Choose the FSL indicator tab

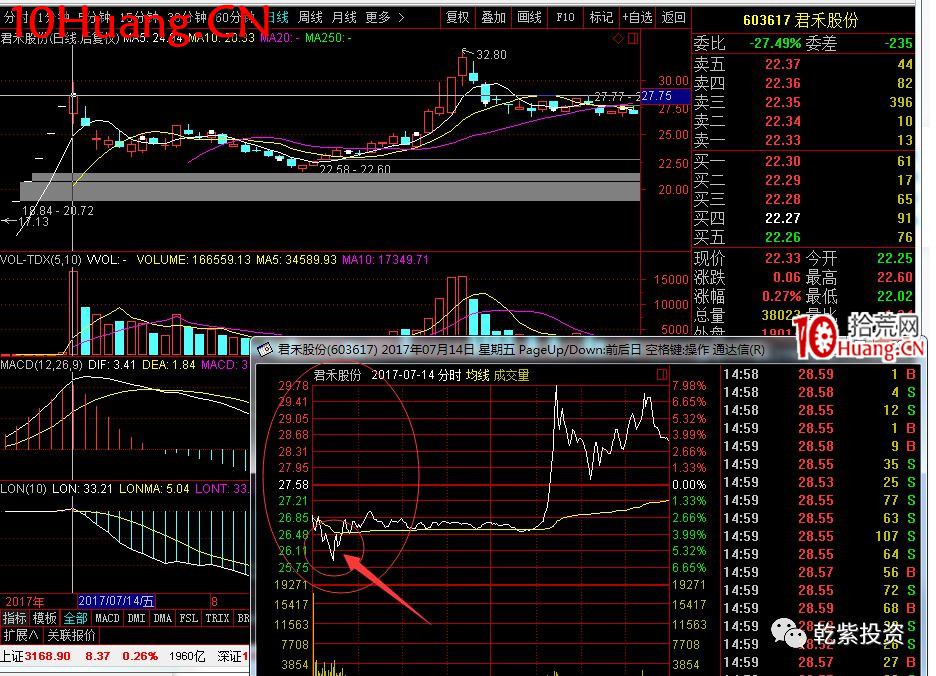coord(189,618)
